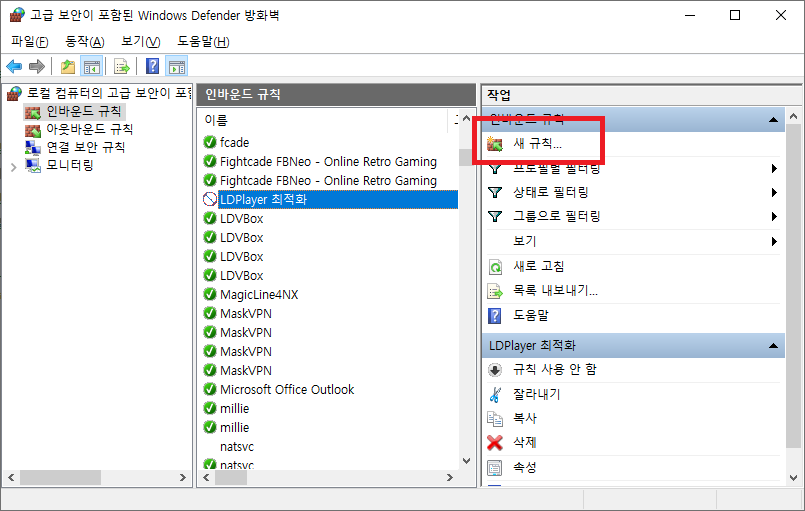Open the 도움말(H) menu
The height and width of the screenshot is (511, 805).
(x=203, y=42)
